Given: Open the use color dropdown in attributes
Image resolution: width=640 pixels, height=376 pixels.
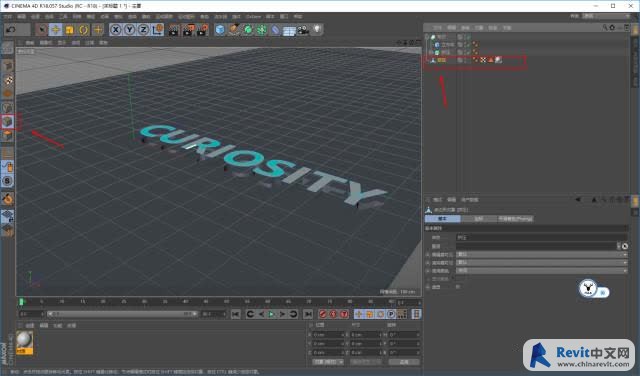Looking at the screenshot, I should click(x=542, y=271).
